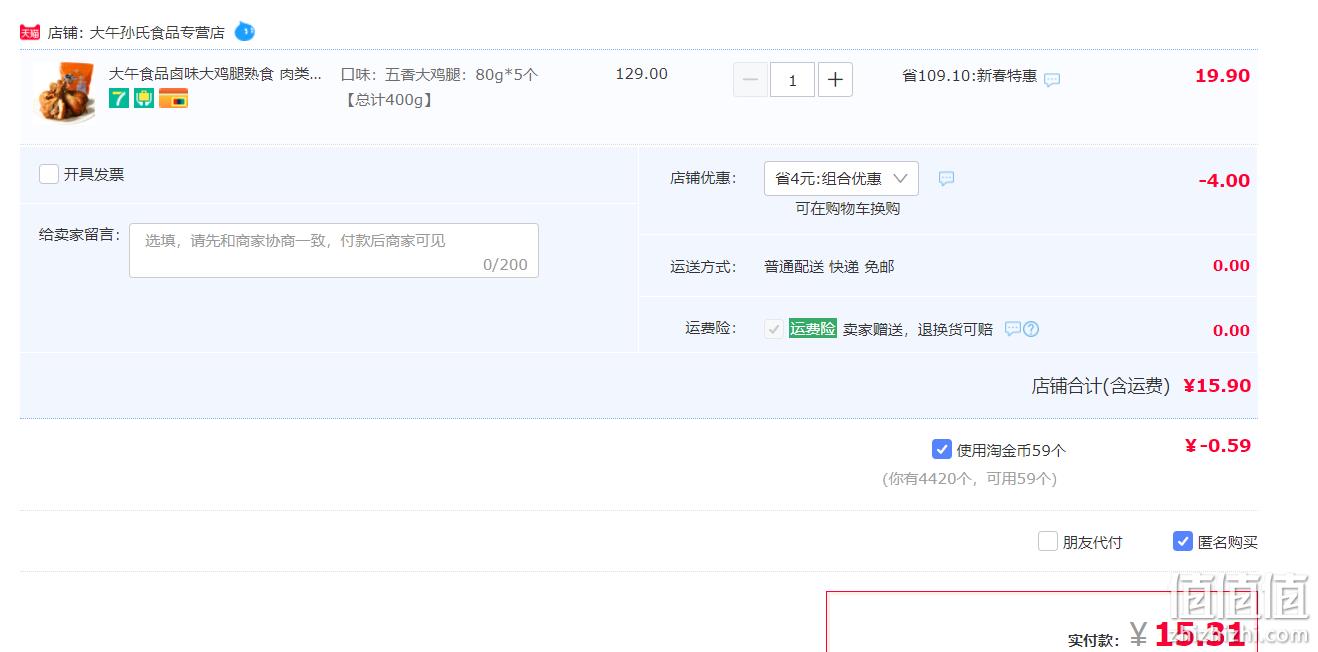
Task: Click the quantity input field showing 1
Action: pos(792,80)
